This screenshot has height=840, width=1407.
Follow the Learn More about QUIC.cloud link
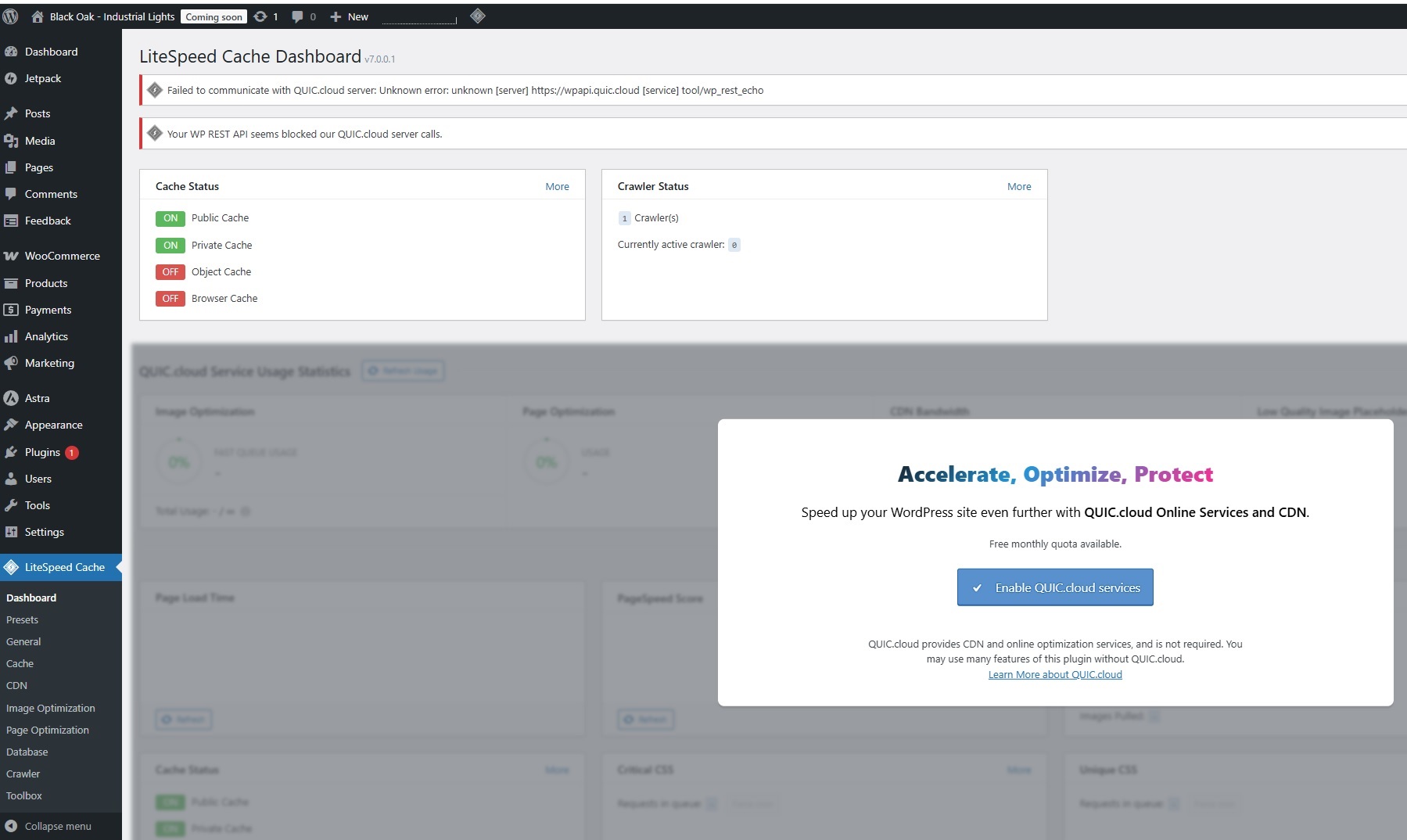coord(1055,674)
